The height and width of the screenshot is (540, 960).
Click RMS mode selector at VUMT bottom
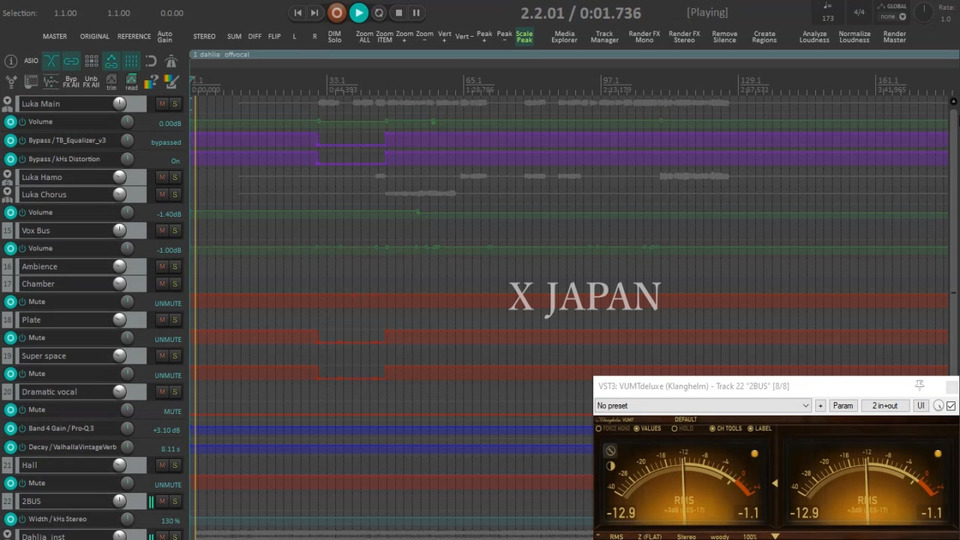(616, 537)
